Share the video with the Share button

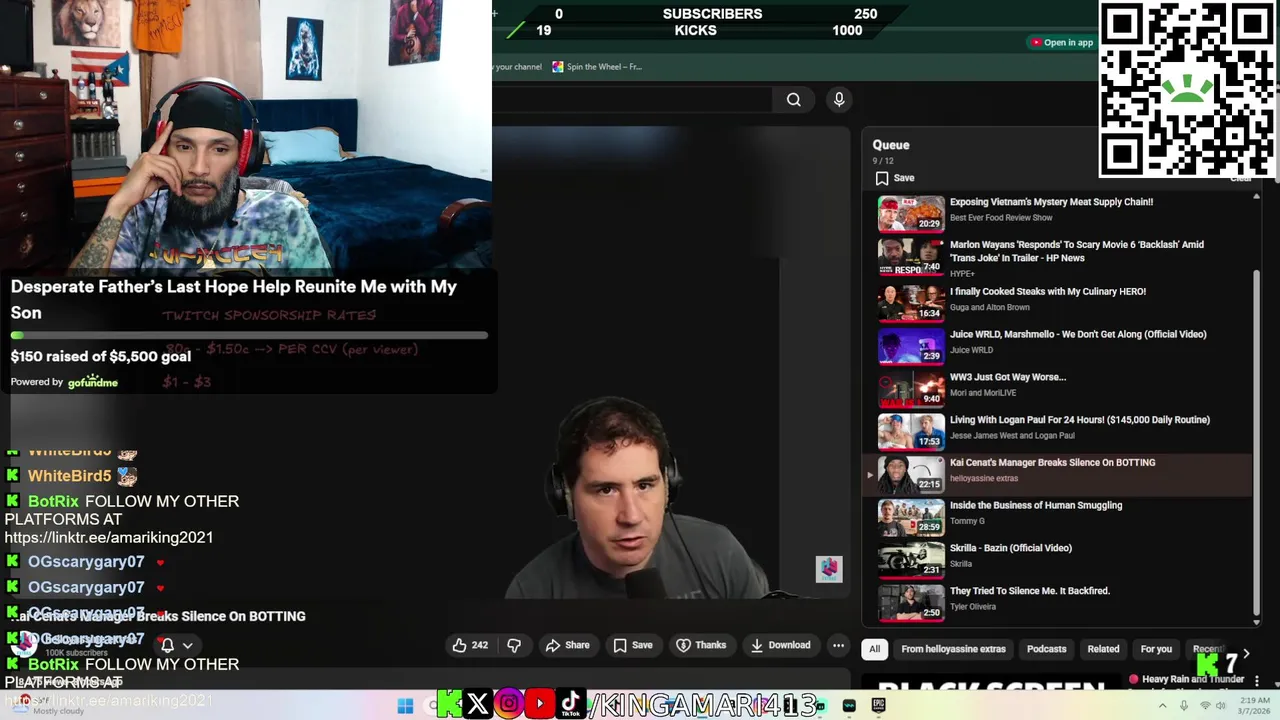(x=567, y=645)
